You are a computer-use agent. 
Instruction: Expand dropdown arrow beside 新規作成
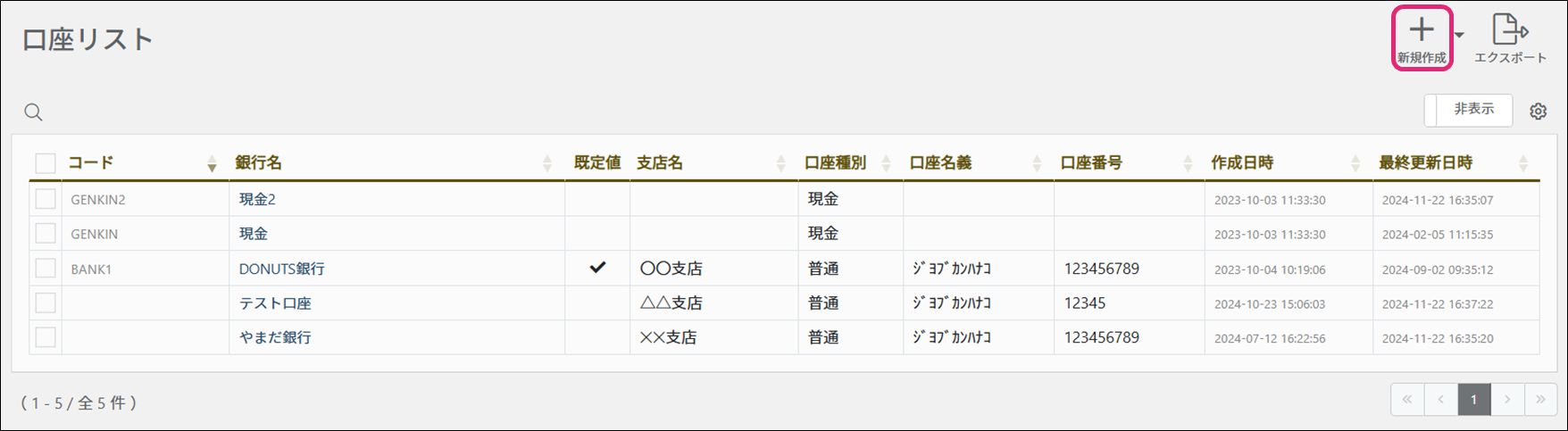[1460, 36]
